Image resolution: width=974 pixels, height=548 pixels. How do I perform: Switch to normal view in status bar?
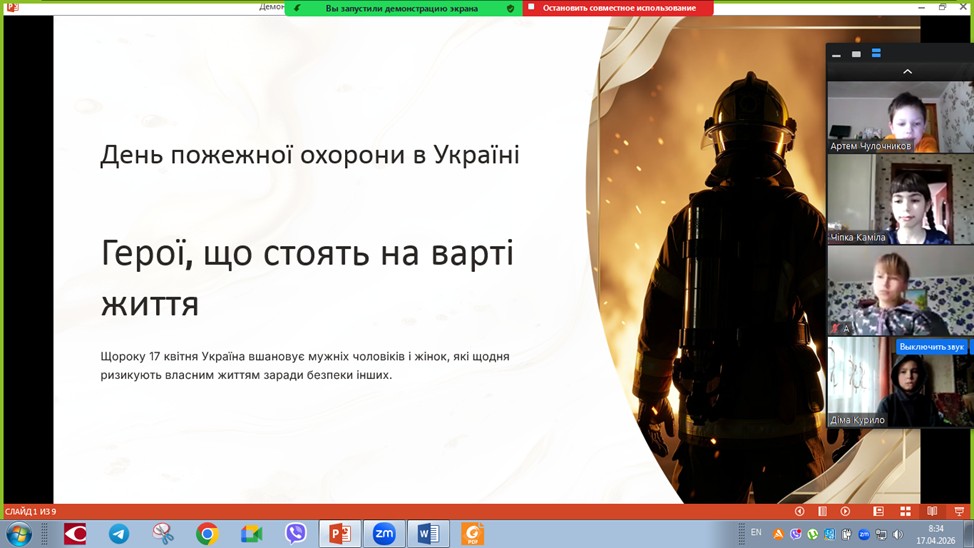[x=878, y=511]
